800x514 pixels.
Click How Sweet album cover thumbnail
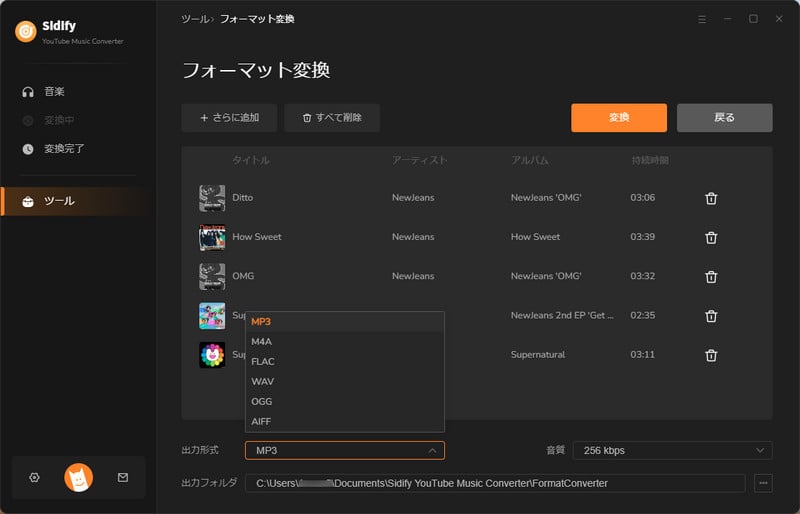[212, 237]
